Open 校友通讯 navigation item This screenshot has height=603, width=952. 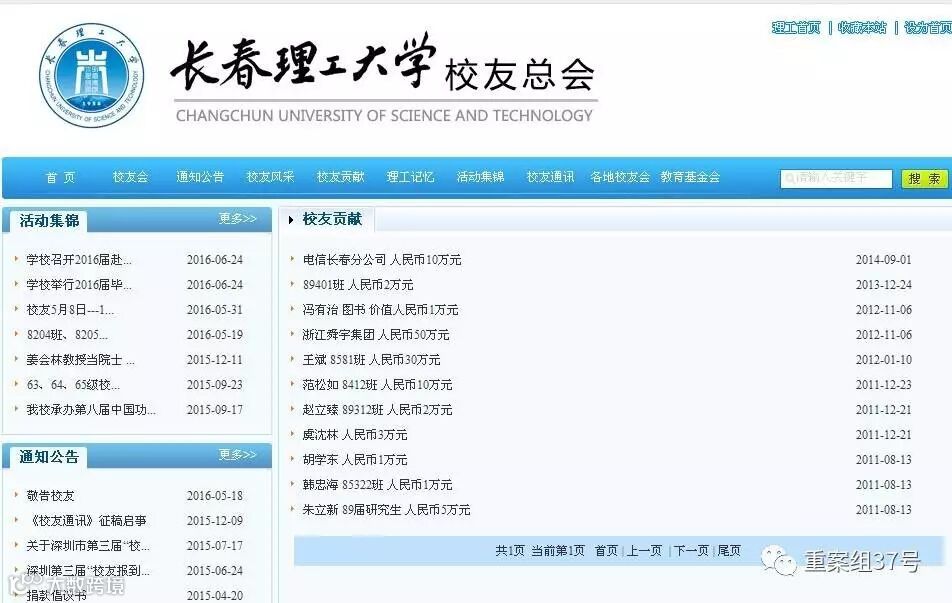(550, 177)
